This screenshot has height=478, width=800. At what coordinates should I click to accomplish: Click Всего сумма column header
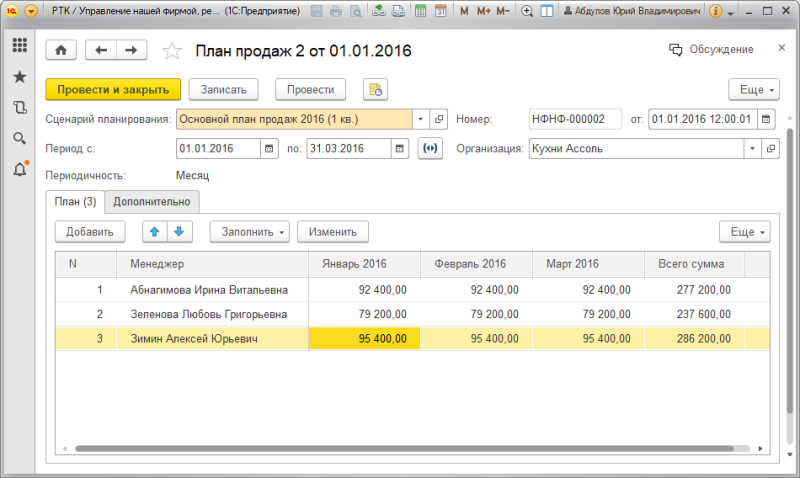694,264
